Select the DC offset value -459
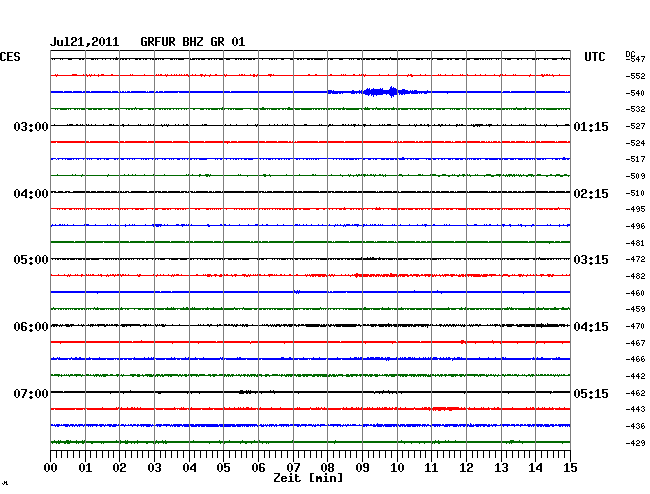The image size is (650, 494). 635,309
